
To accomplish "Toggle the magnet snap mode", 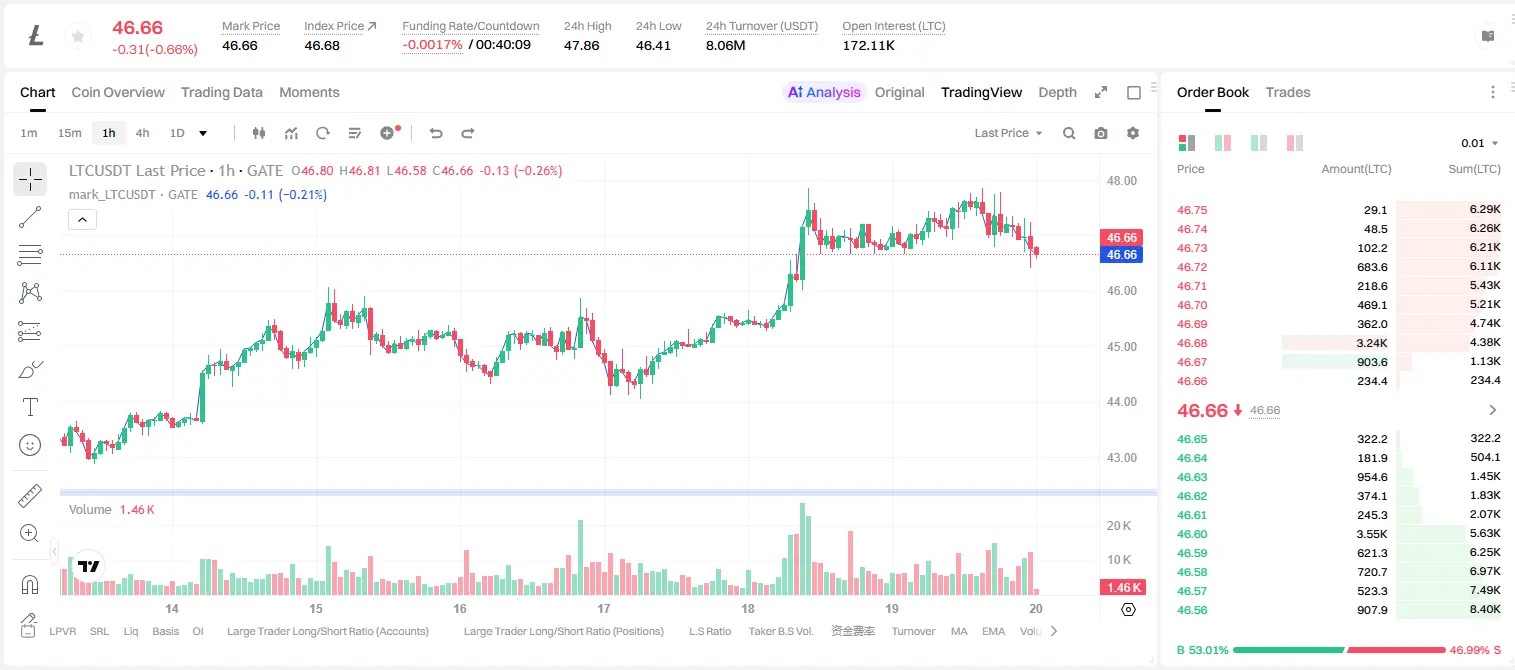I will [30, 585].
